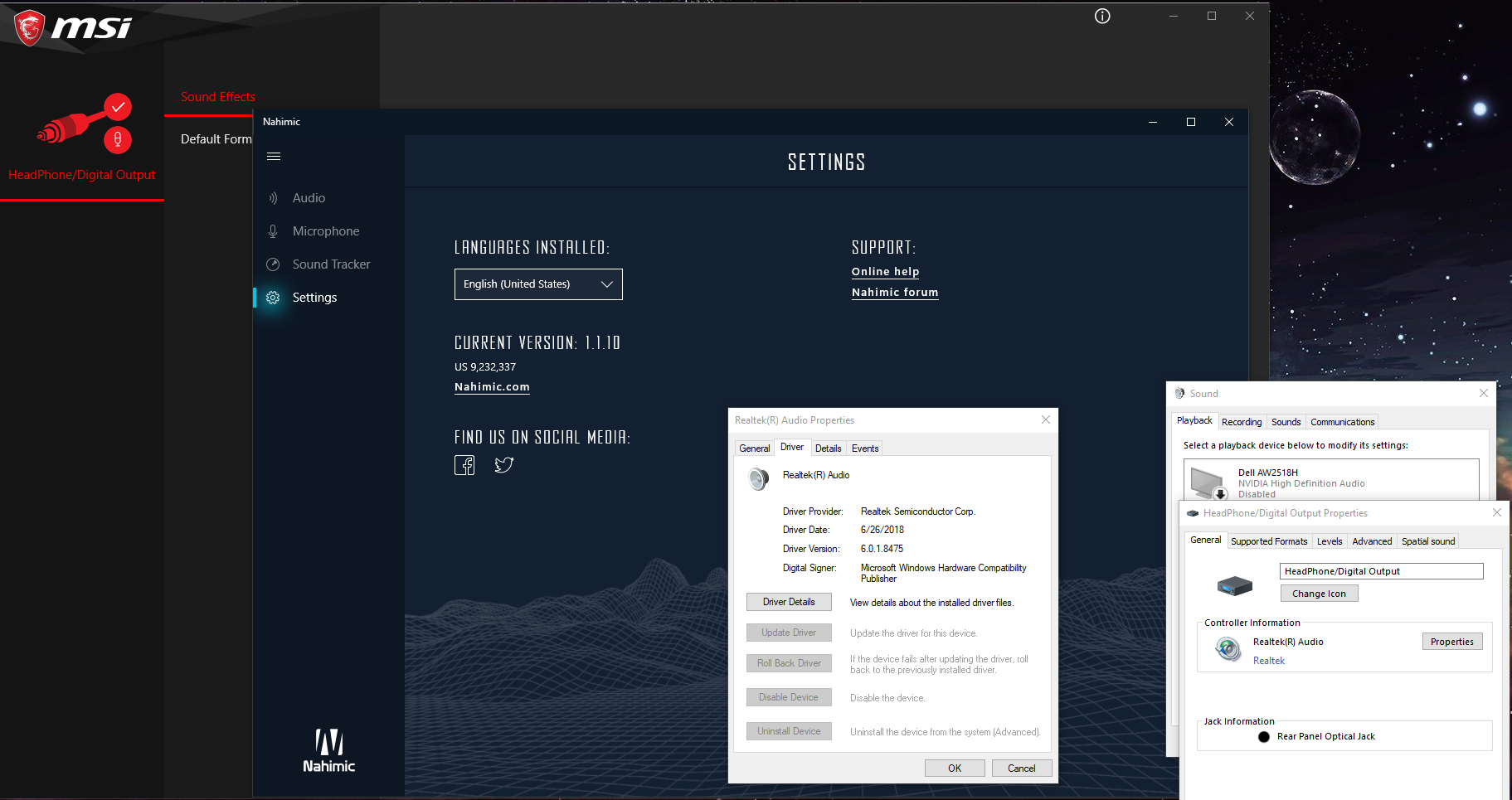The width and height of the screenshot is (1512, 800).
Task: Click the Realtek(R) Audio controller icon
Action: click(x=1228, y=648)
